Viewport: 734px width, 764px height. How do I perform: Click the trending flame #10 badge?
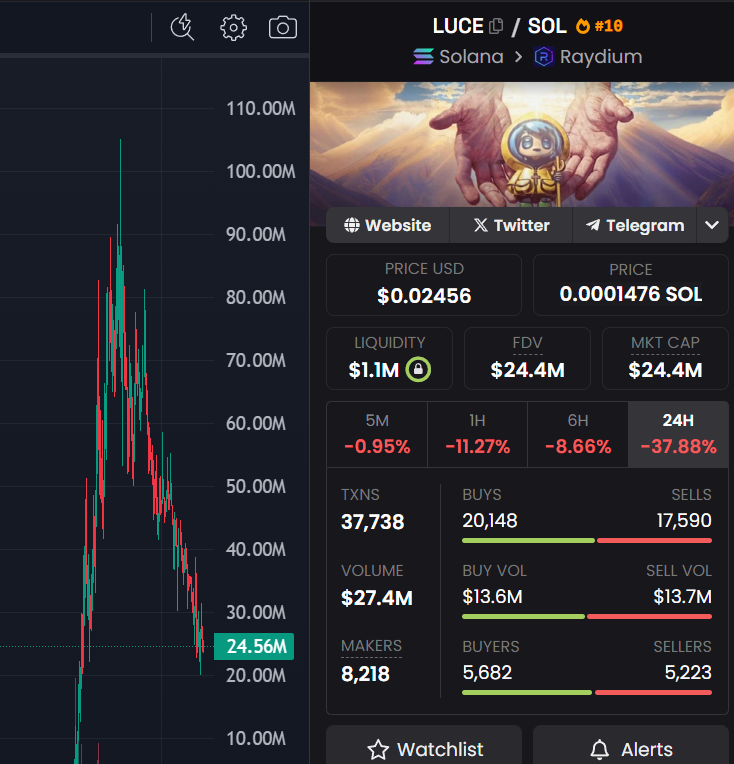click(x=599, y=26)
